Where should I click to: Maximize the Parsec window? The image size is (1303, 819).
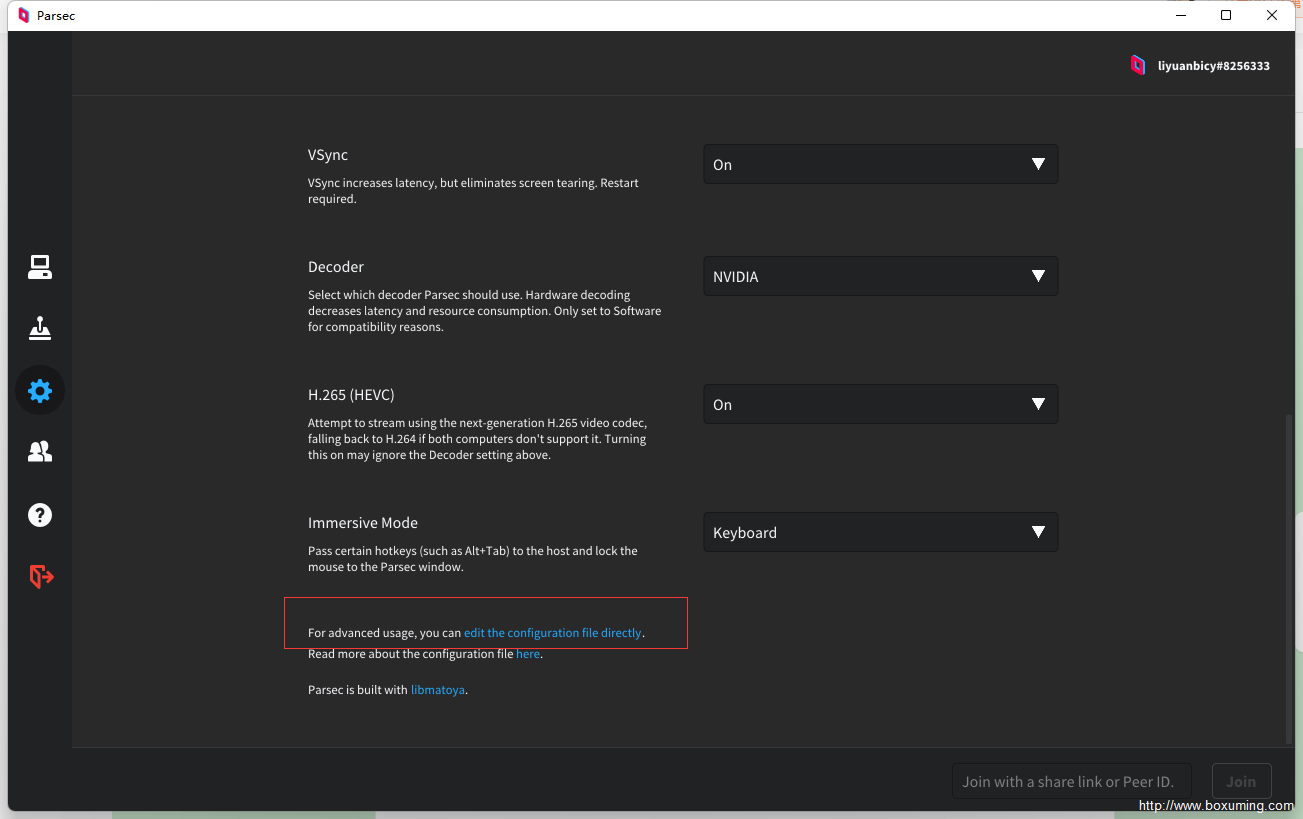(1226, 15)
